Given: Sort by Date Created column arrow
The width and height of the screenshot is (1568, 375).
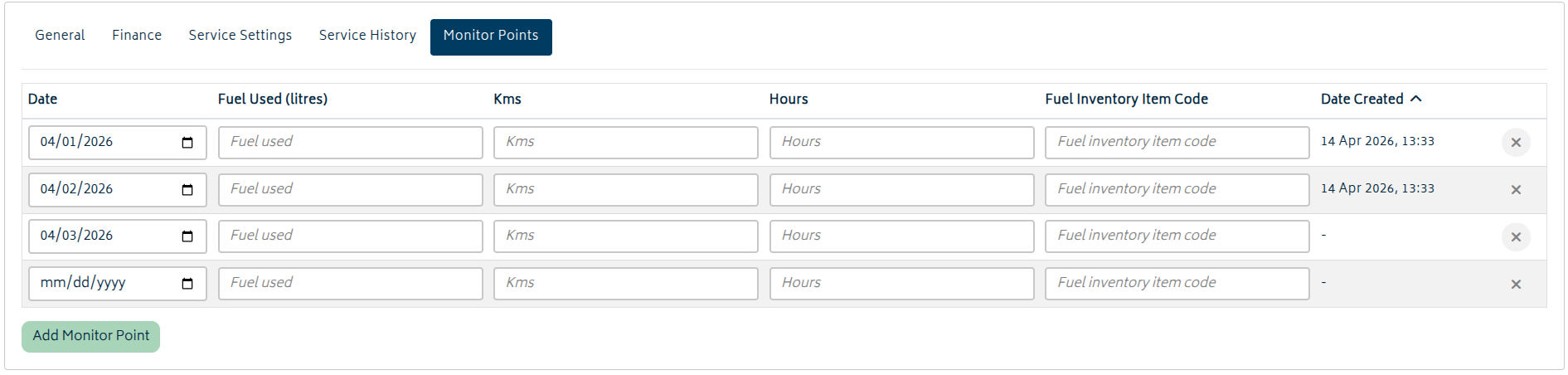Looking at the screenshot, I should [1415, 99].
